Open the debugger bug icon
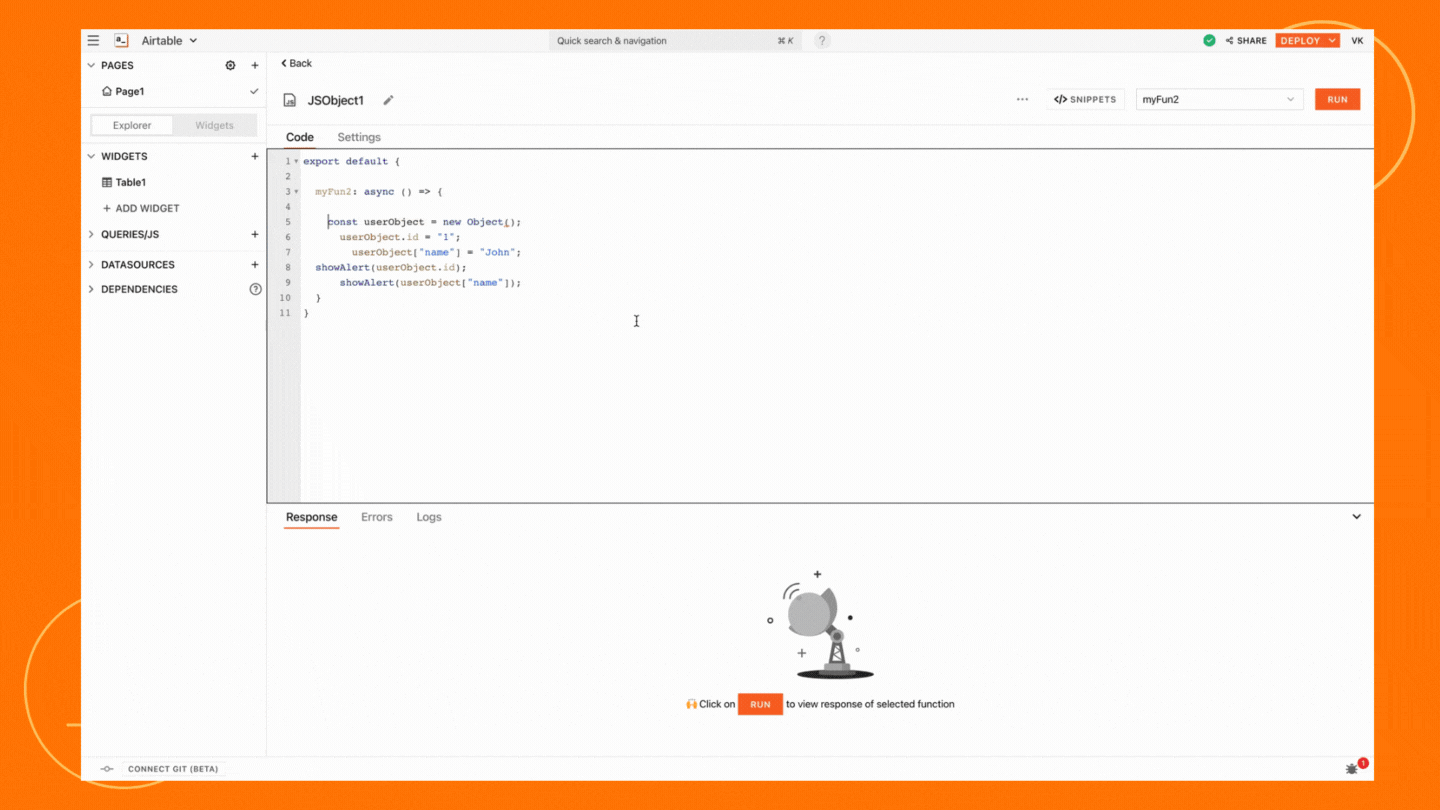The image size is (1440, 810). click(1352, 769)
